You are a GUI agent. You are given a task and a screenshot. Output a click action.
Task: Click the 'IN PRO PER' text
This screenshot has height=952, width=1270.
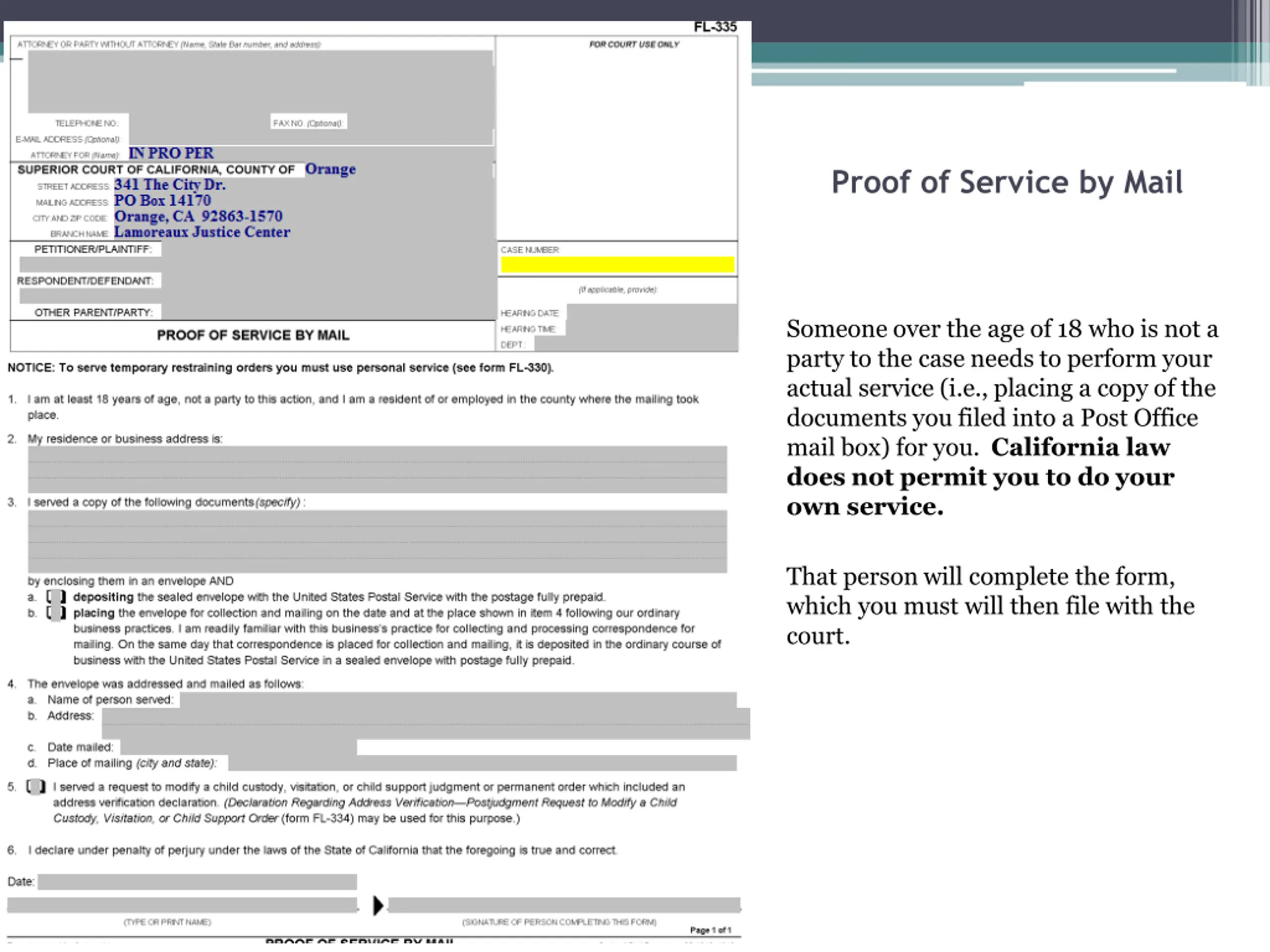[171, 153]
